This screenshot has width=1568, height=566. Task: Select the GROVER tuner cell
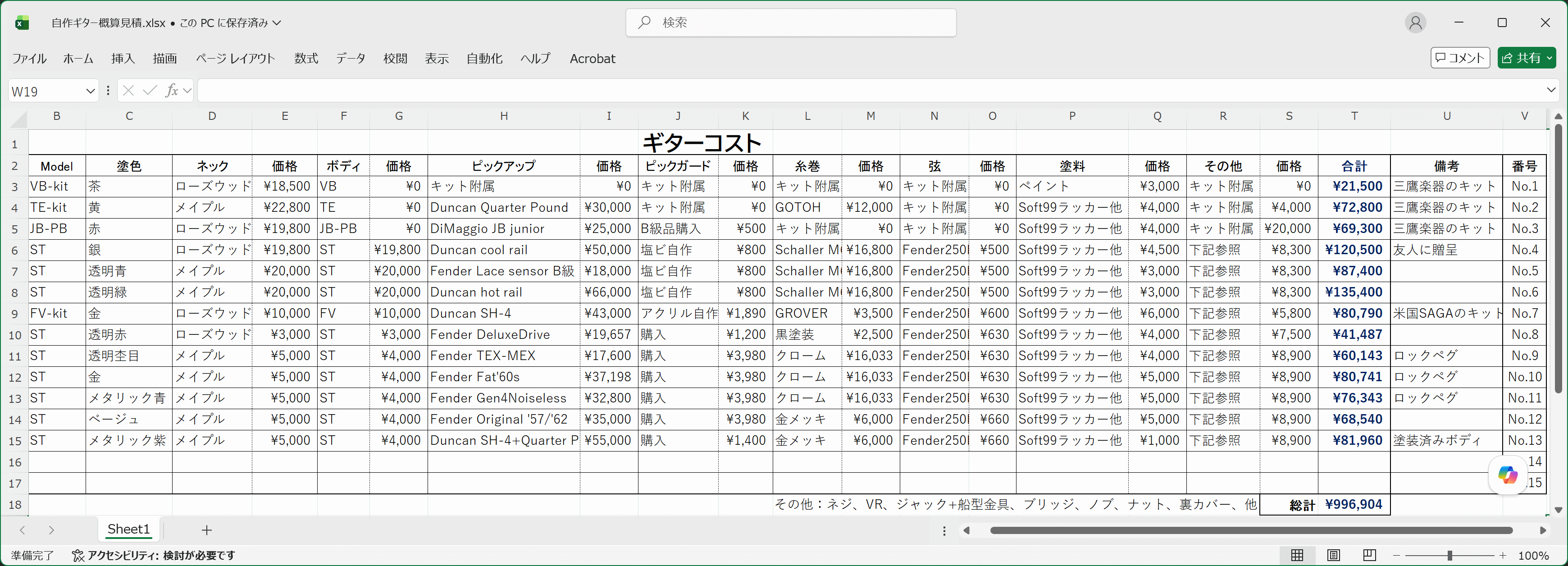(807, 314)
